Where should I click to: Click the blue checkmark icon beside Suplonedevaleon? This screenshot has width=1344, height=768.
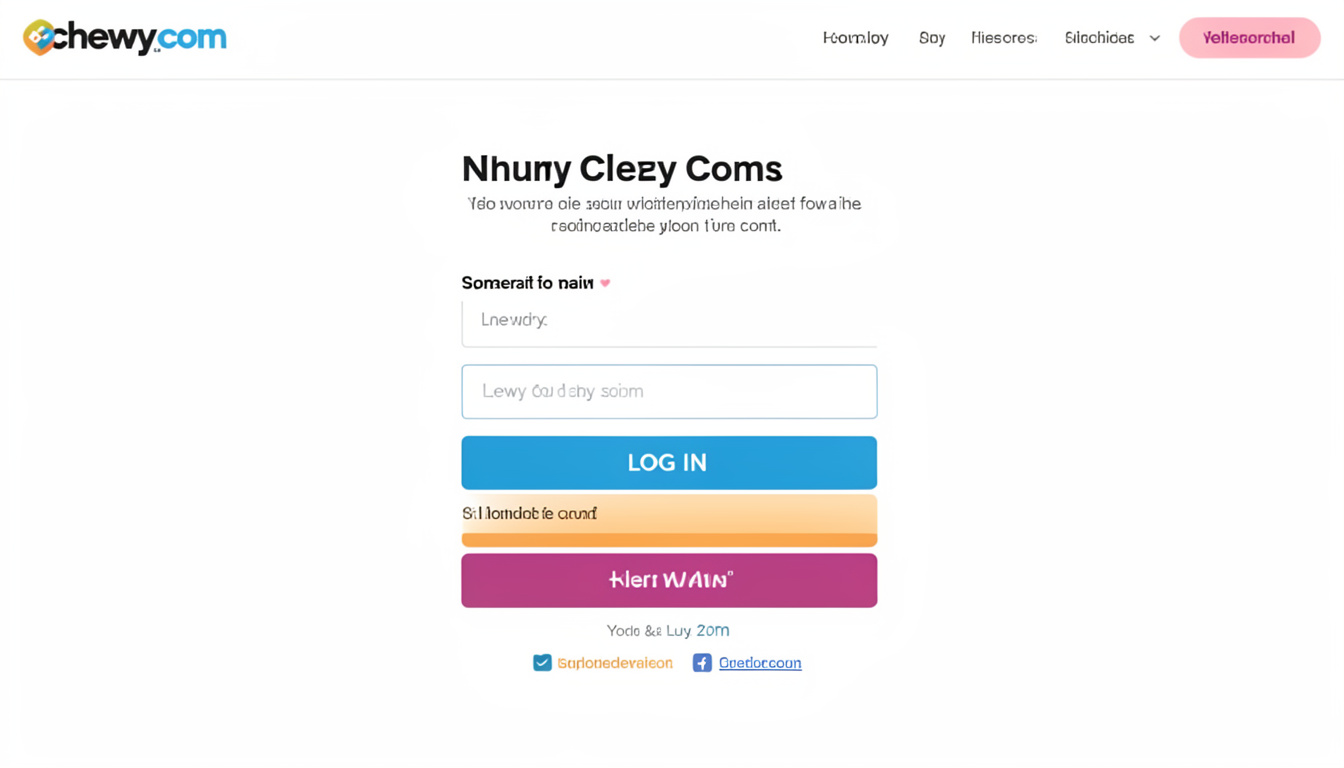coord(541,662)
